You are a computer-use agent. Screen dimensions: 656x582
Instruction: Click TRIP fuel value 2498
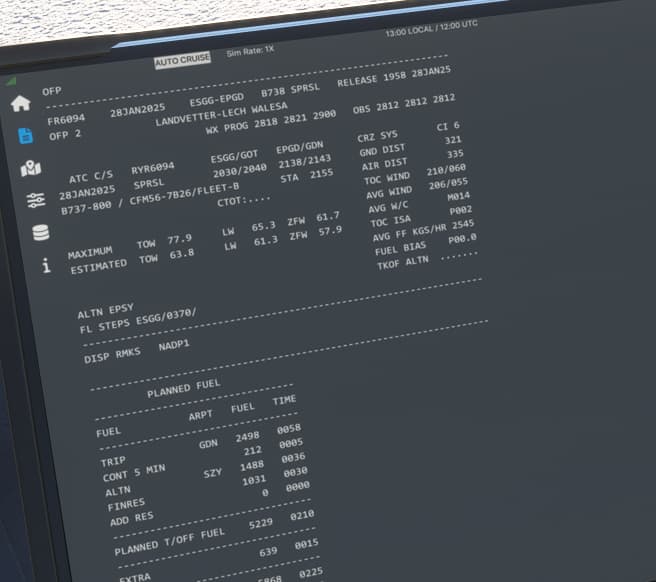tap(247, 437)
